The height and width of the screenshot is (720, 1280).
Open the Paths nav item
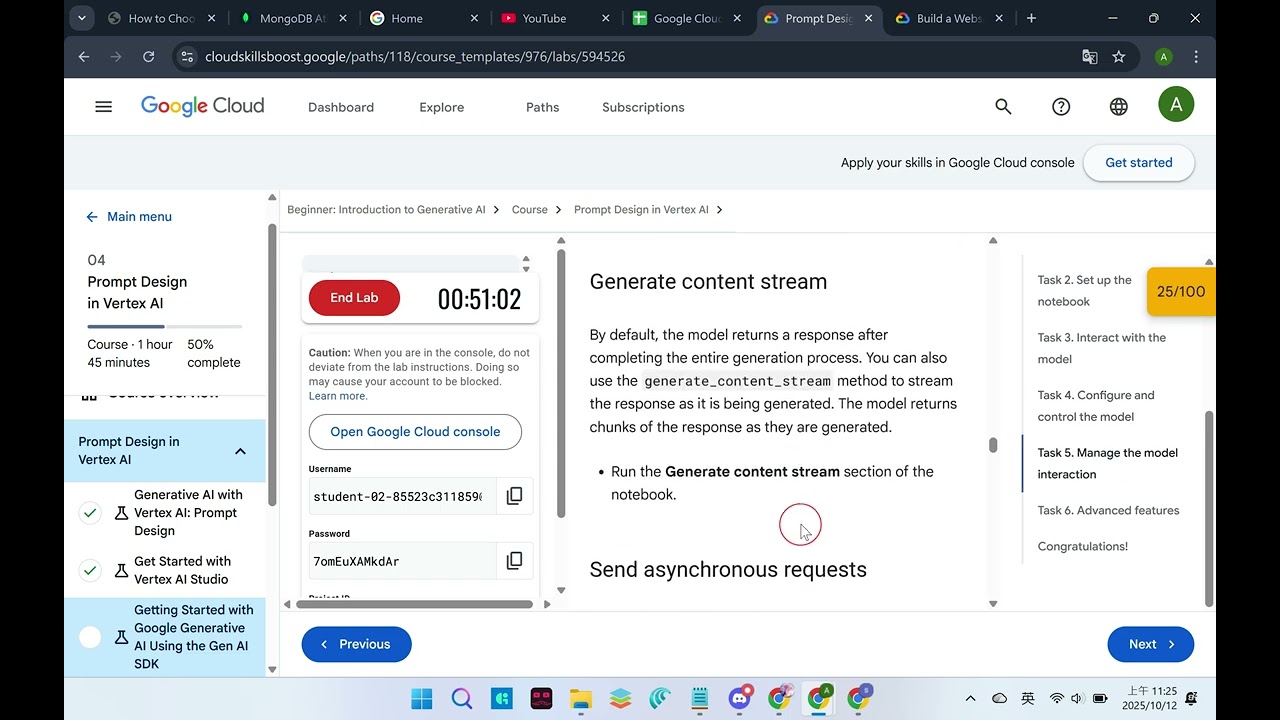543,107
